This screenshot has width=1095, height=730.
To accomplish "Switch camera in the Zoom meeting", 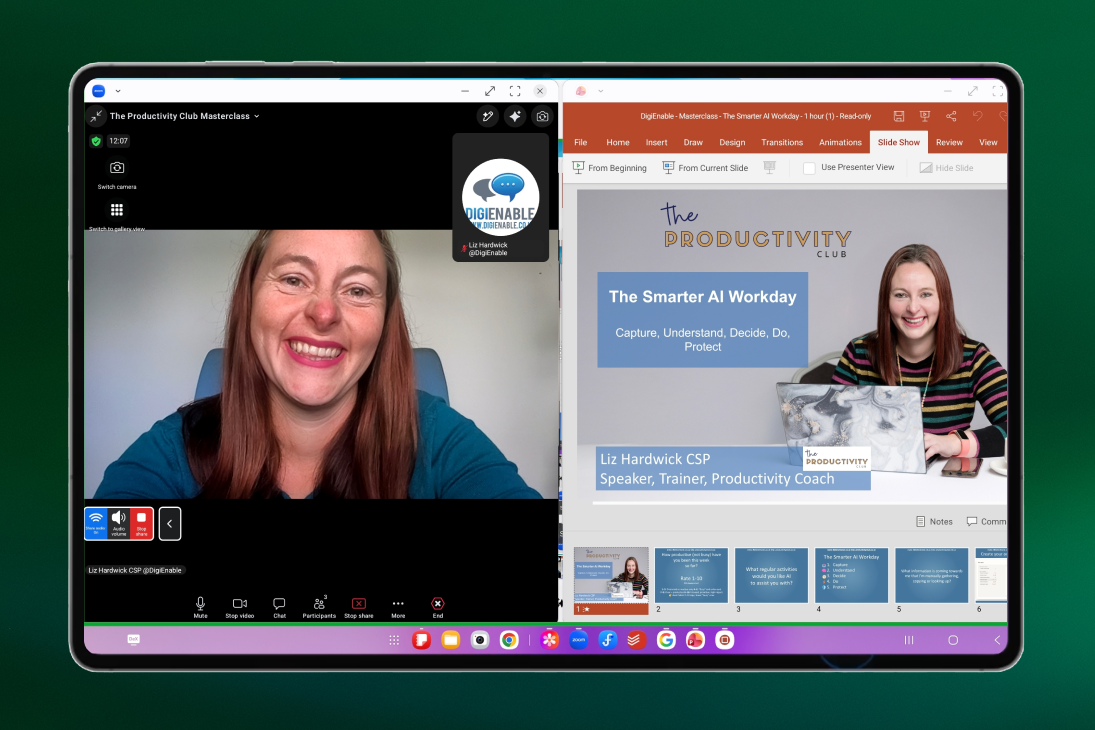I will coord(117,174).
